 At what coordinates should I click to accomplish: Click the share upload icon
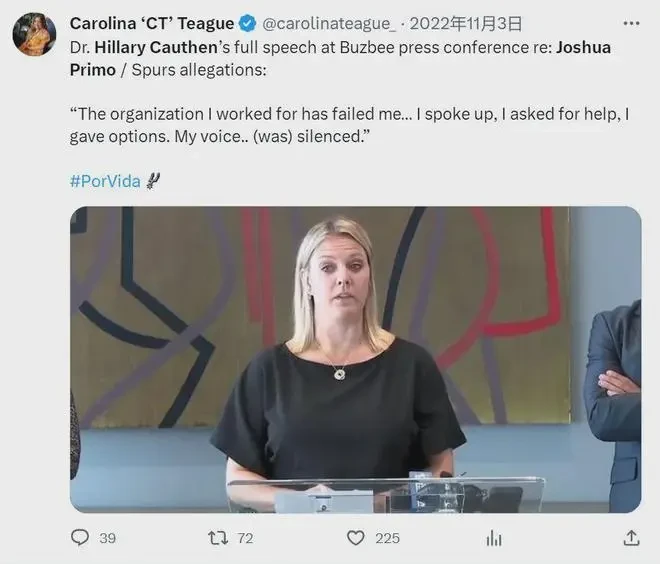(x=631, y=537)
